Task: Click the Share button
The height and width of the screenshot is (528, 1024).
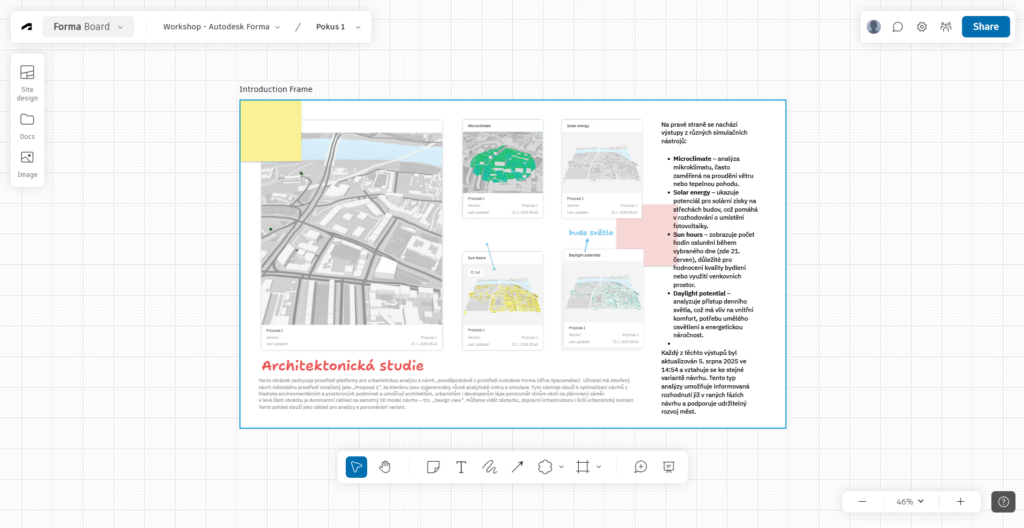Action: [x=985, y=27]
